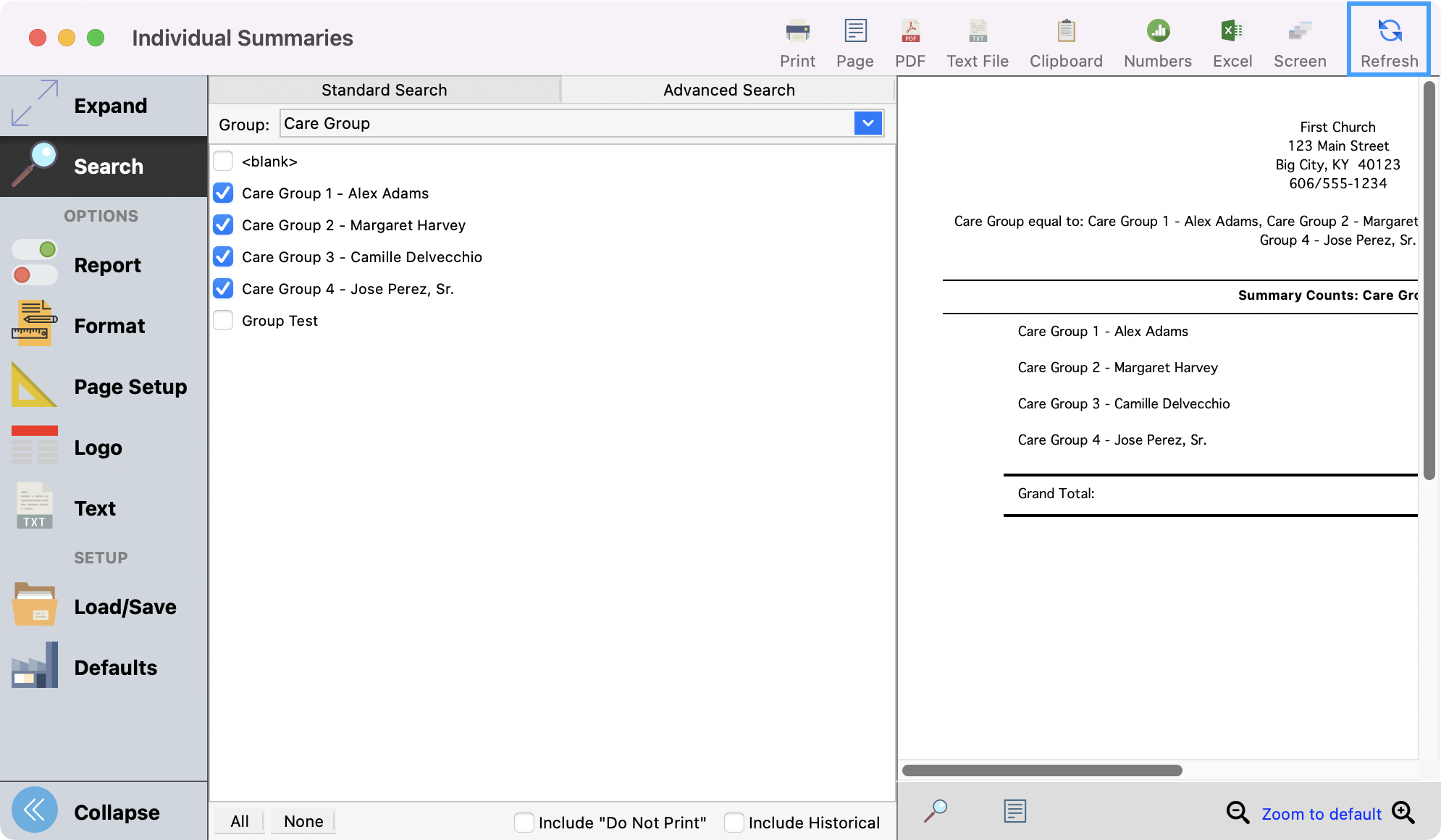1441x840 pixels.
Task: Switch to the Advanced Search tab
Action: click(x=728, y=89)
